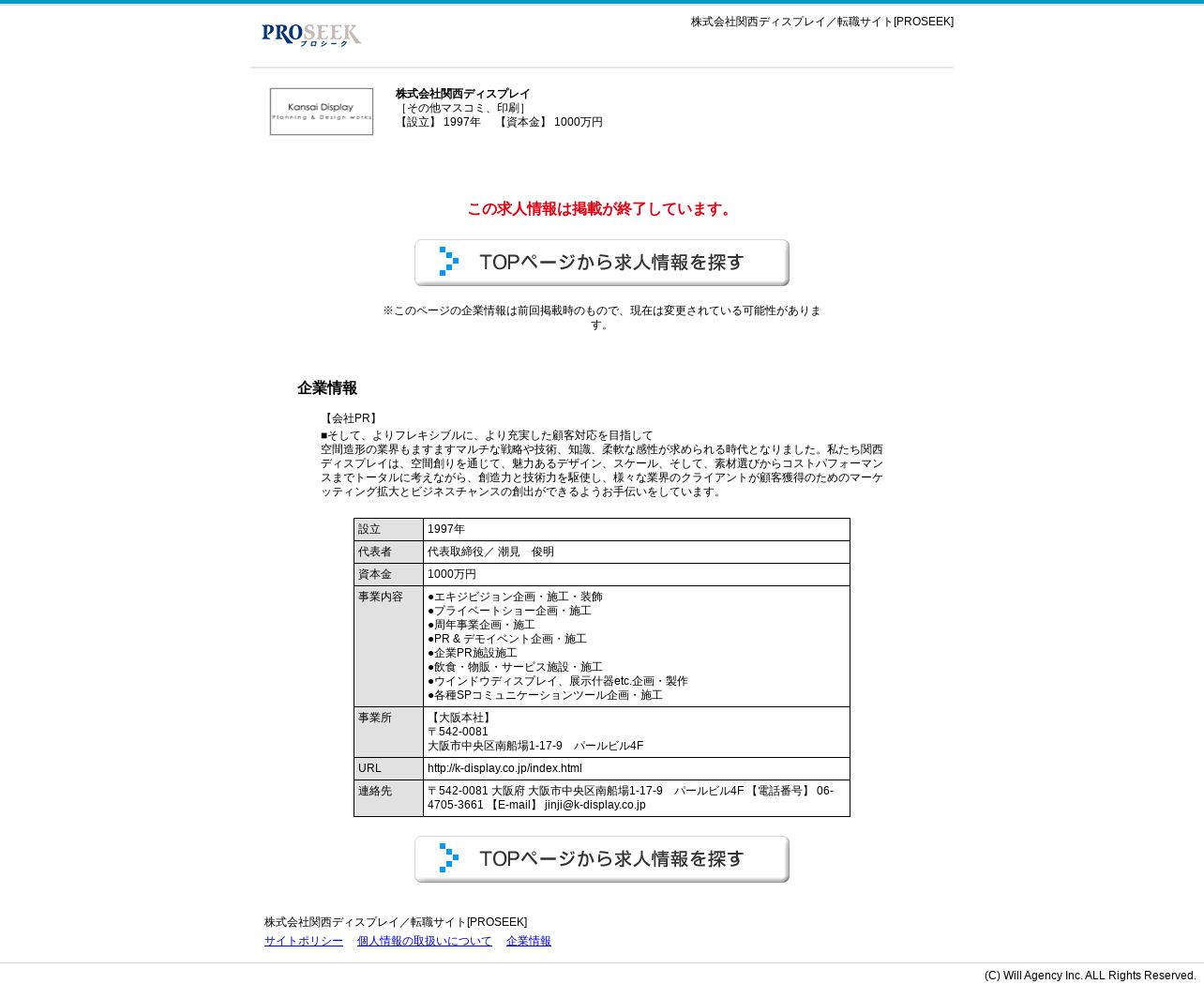Open the 企業情報 footer link
The image size is (1204, 984).
point(529,941)
